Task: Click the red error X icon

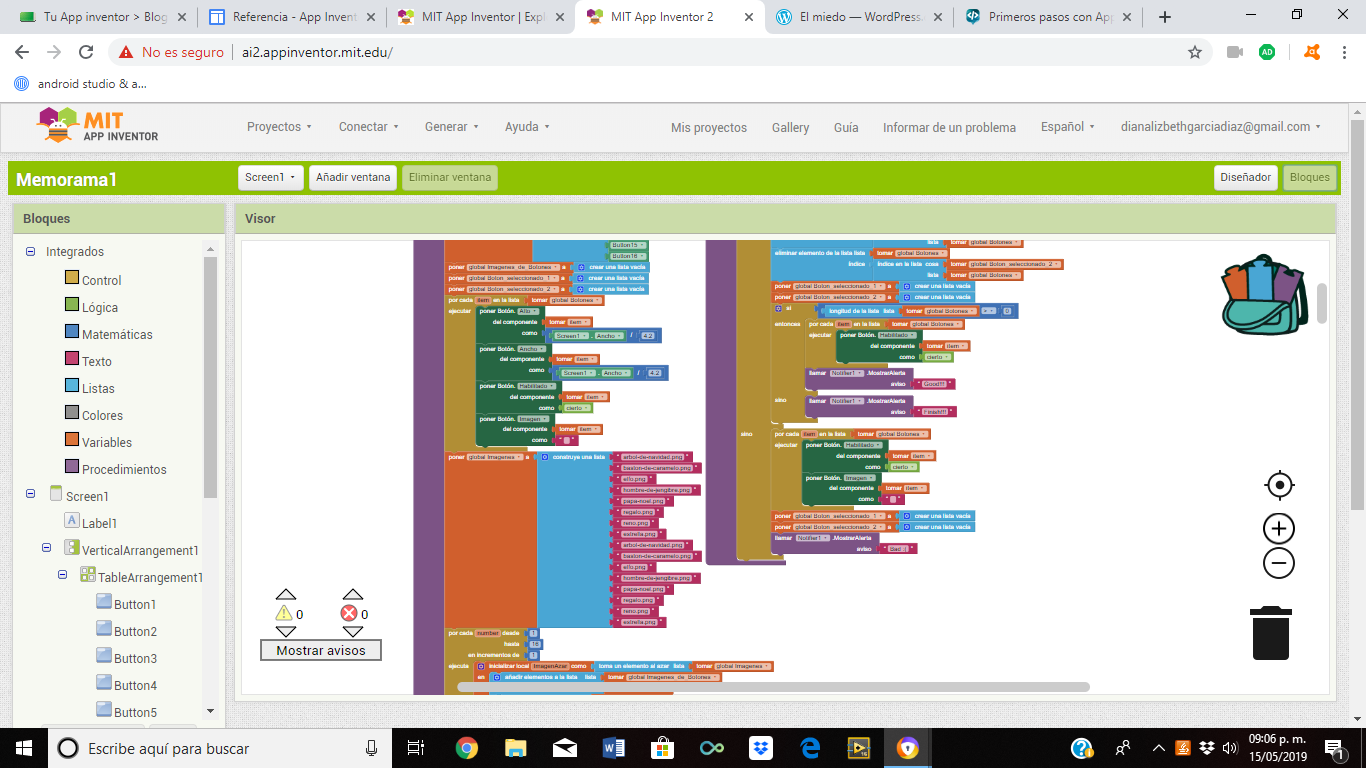Action: coord(349,613)
